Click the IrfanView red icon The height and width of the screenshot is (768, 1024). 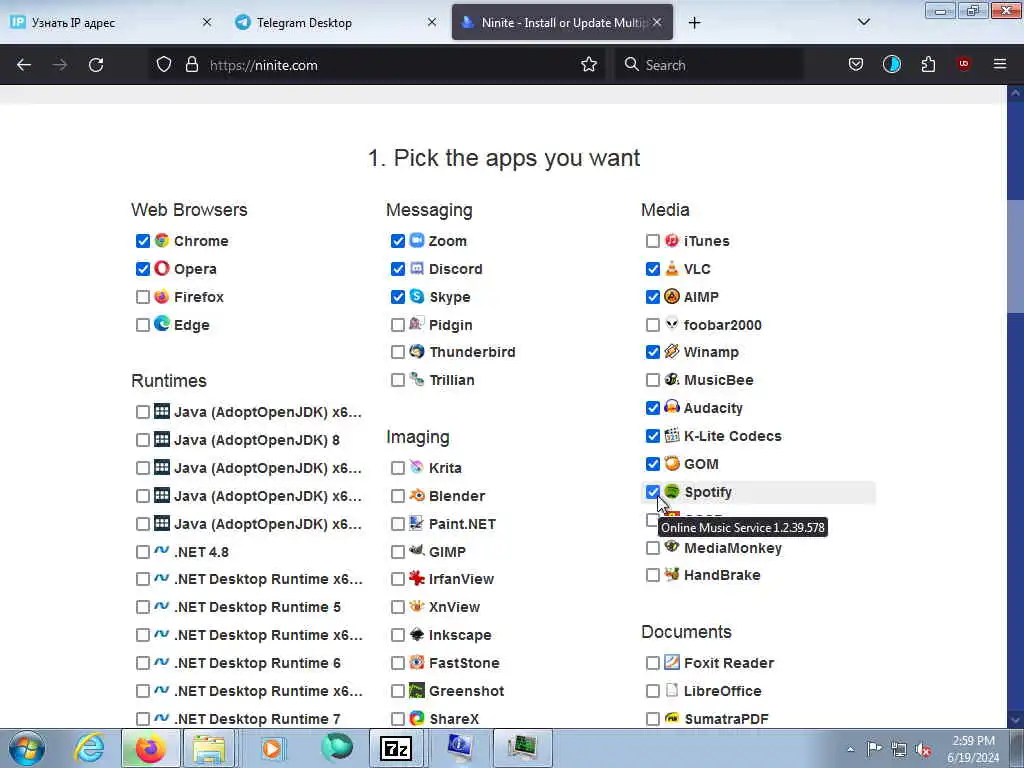pos(417,579)
